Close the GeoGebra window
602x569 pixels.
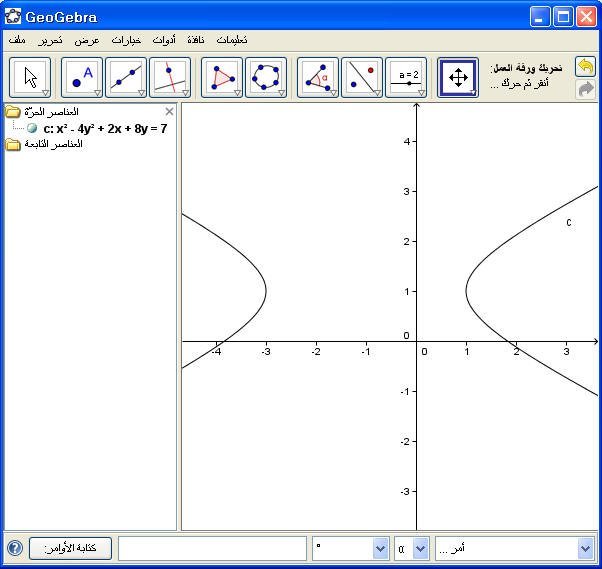pos(586,17)
